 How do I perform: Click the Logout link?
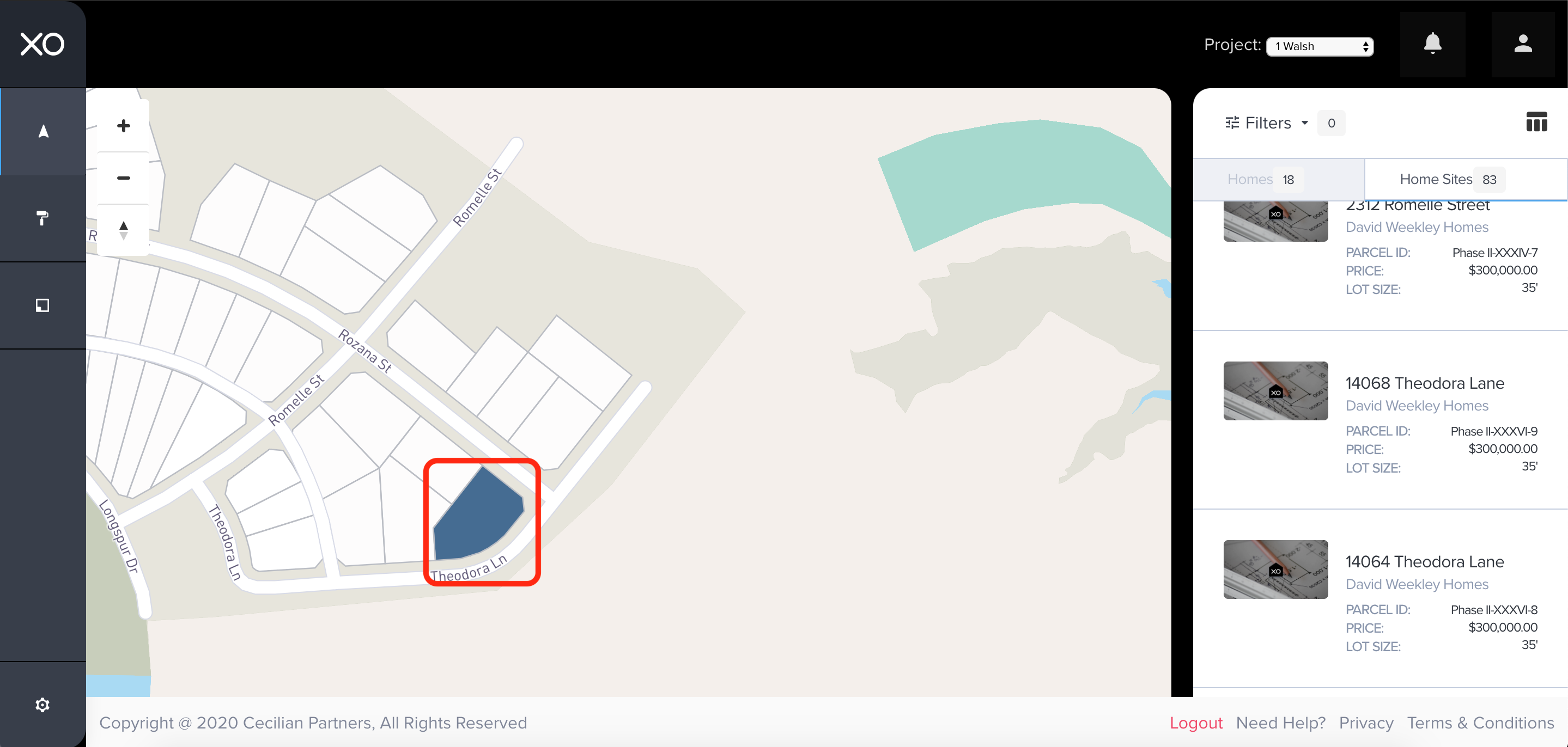coord(1196,722)
